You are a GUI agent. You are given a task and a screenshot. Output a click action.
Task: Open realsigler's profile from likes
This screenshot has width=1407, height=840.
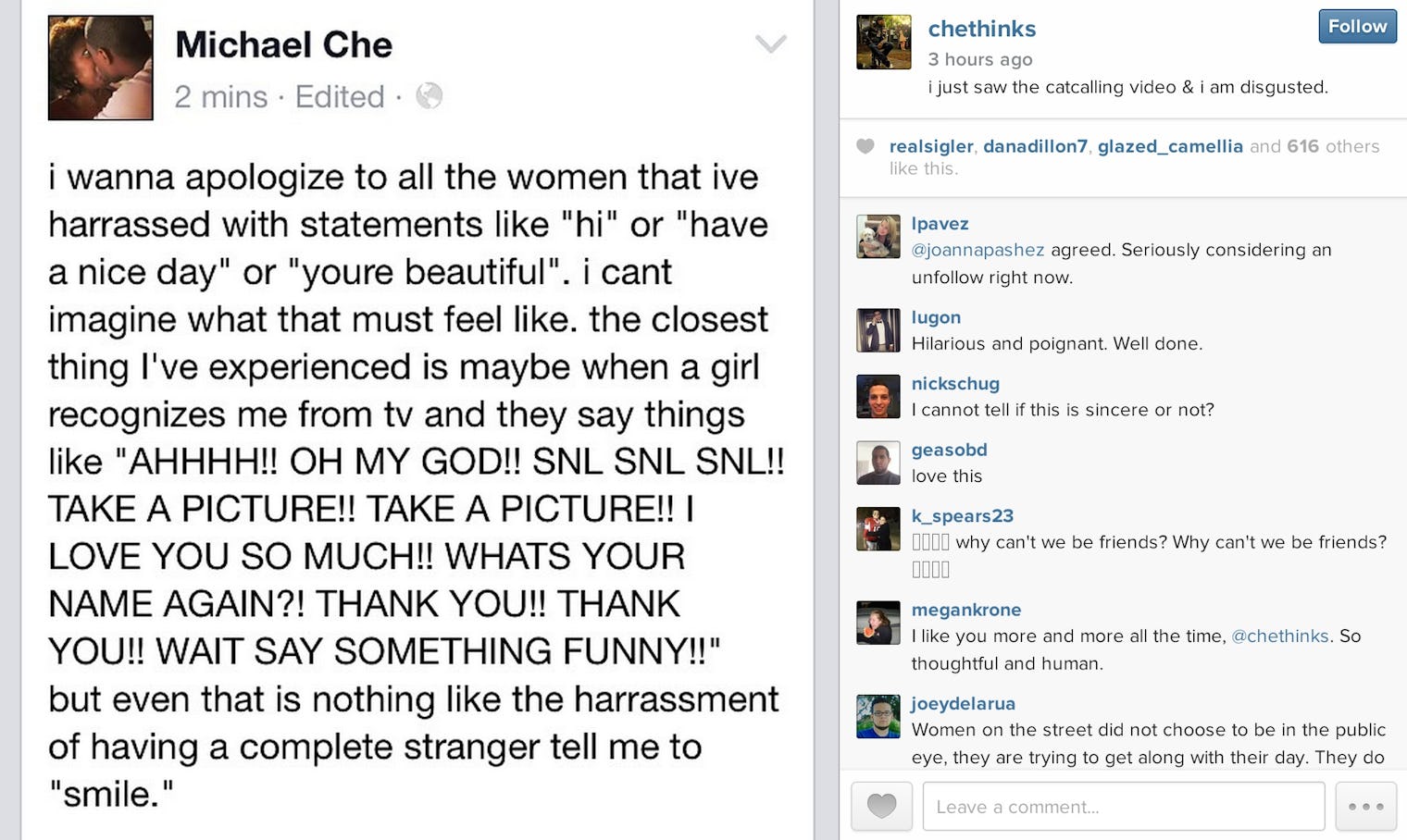tap(930, 146)
